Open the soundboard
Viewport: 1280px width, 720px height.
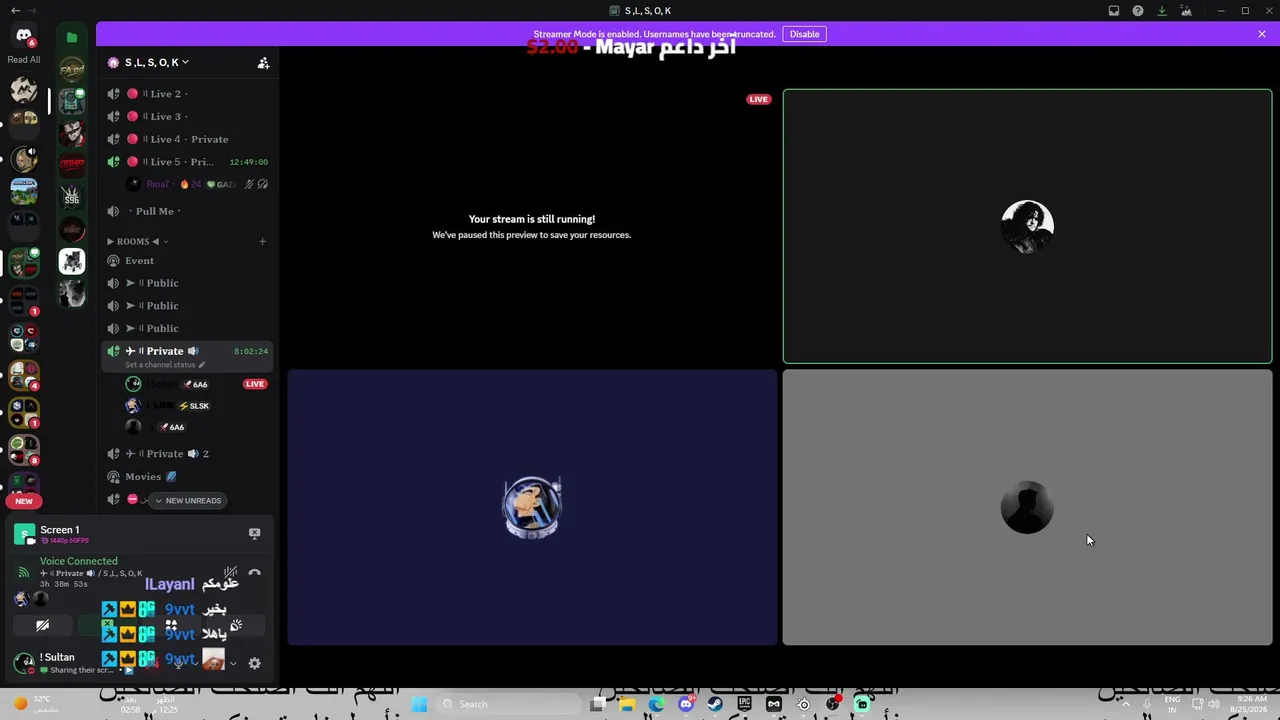pos(236,626)
